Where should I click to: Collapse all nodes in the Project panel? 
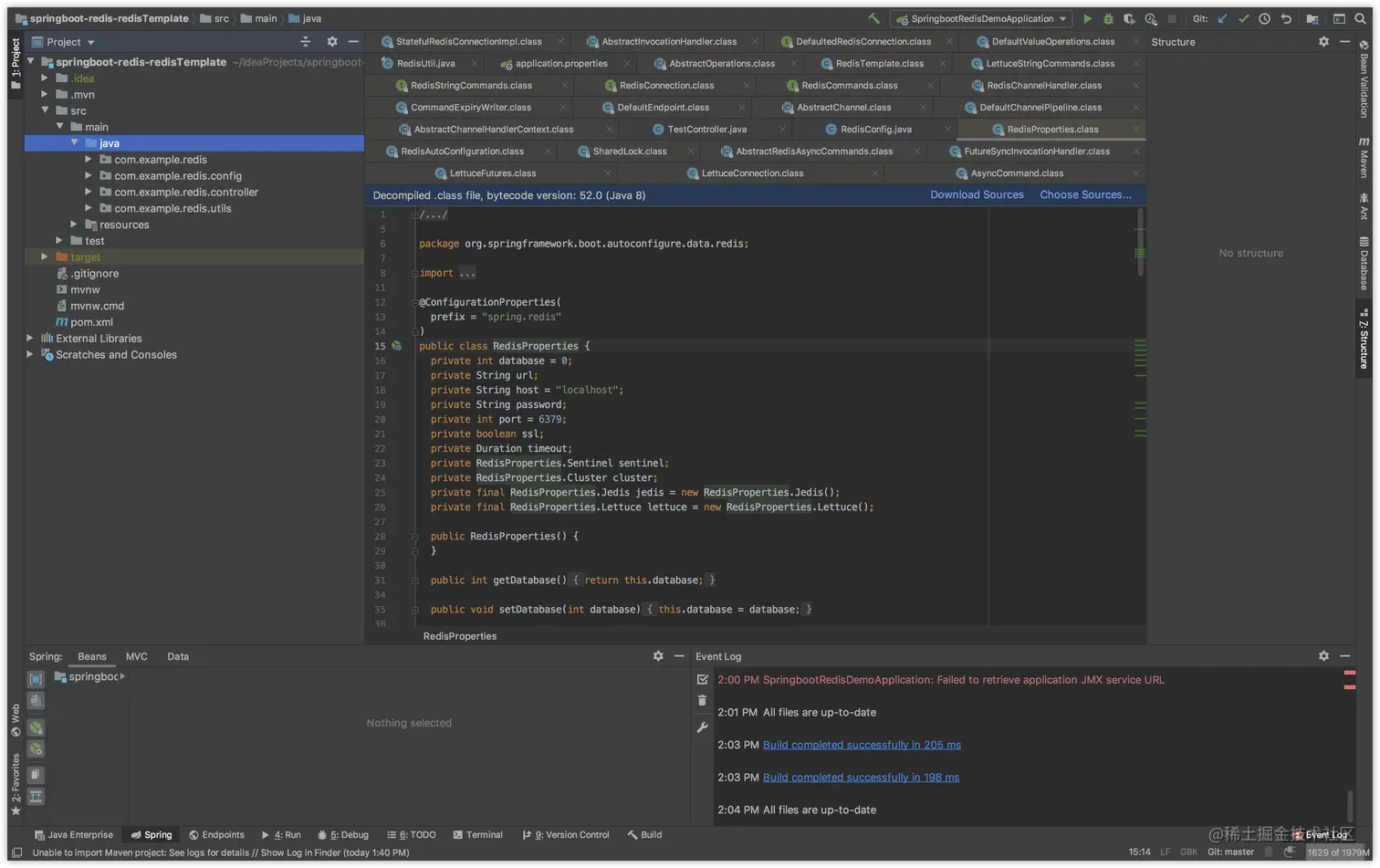coord(306,42)
